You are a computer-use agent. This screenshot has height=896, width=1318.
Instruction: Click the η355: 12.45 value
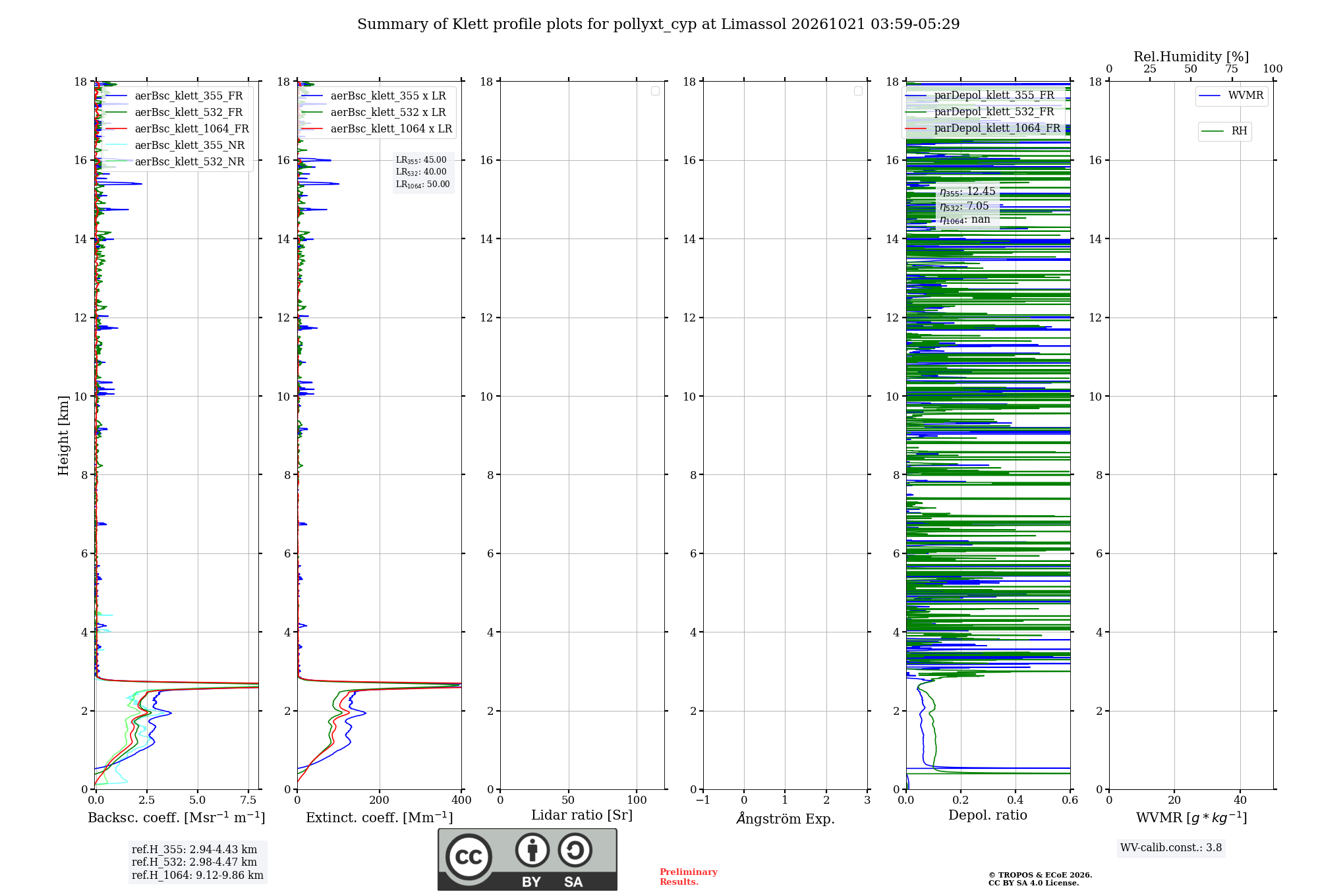pyautogui.click(x=967, y=192)
